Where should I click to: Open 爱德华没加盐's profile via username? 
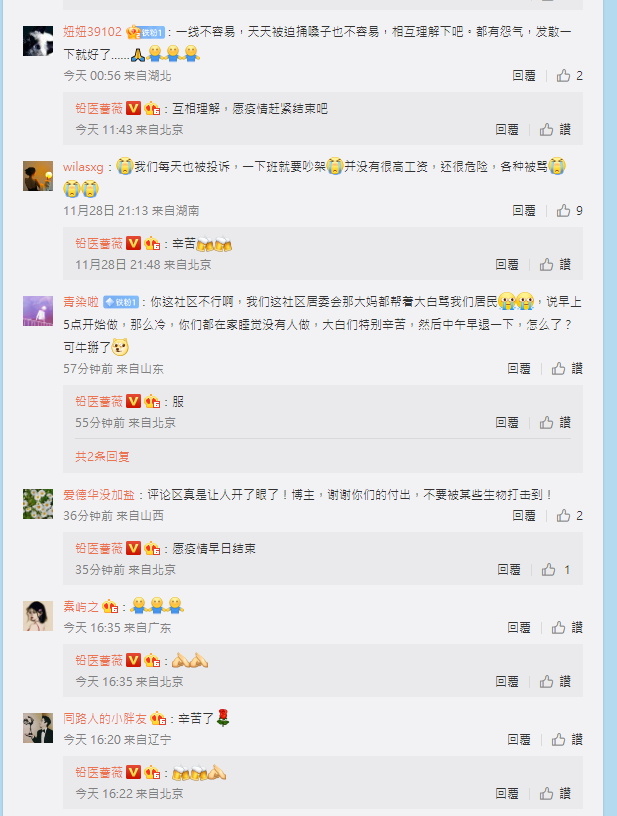point(99,495)
